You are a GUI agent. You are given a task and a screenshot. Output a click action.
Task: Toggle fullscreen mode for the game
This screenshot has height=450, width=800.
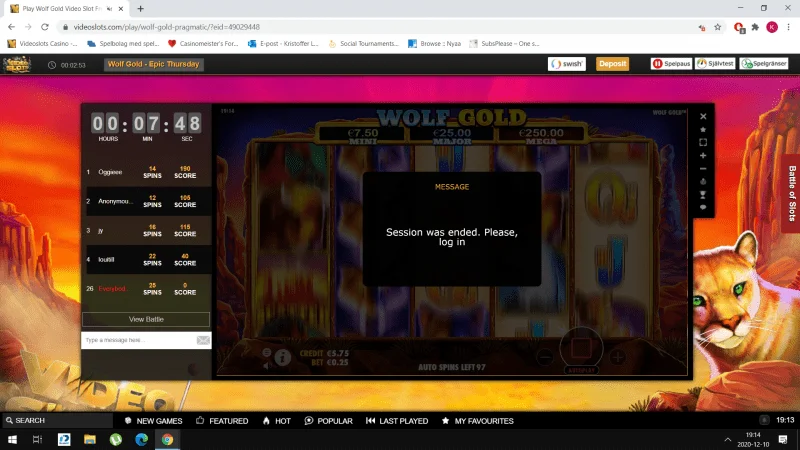[703, 142]
